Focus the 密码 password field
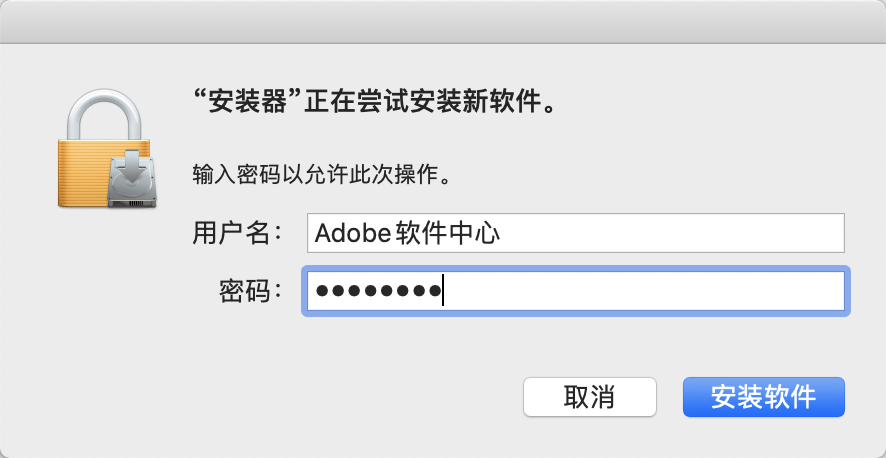This screenshot has width=886, height=458. [x=575, y=291]
